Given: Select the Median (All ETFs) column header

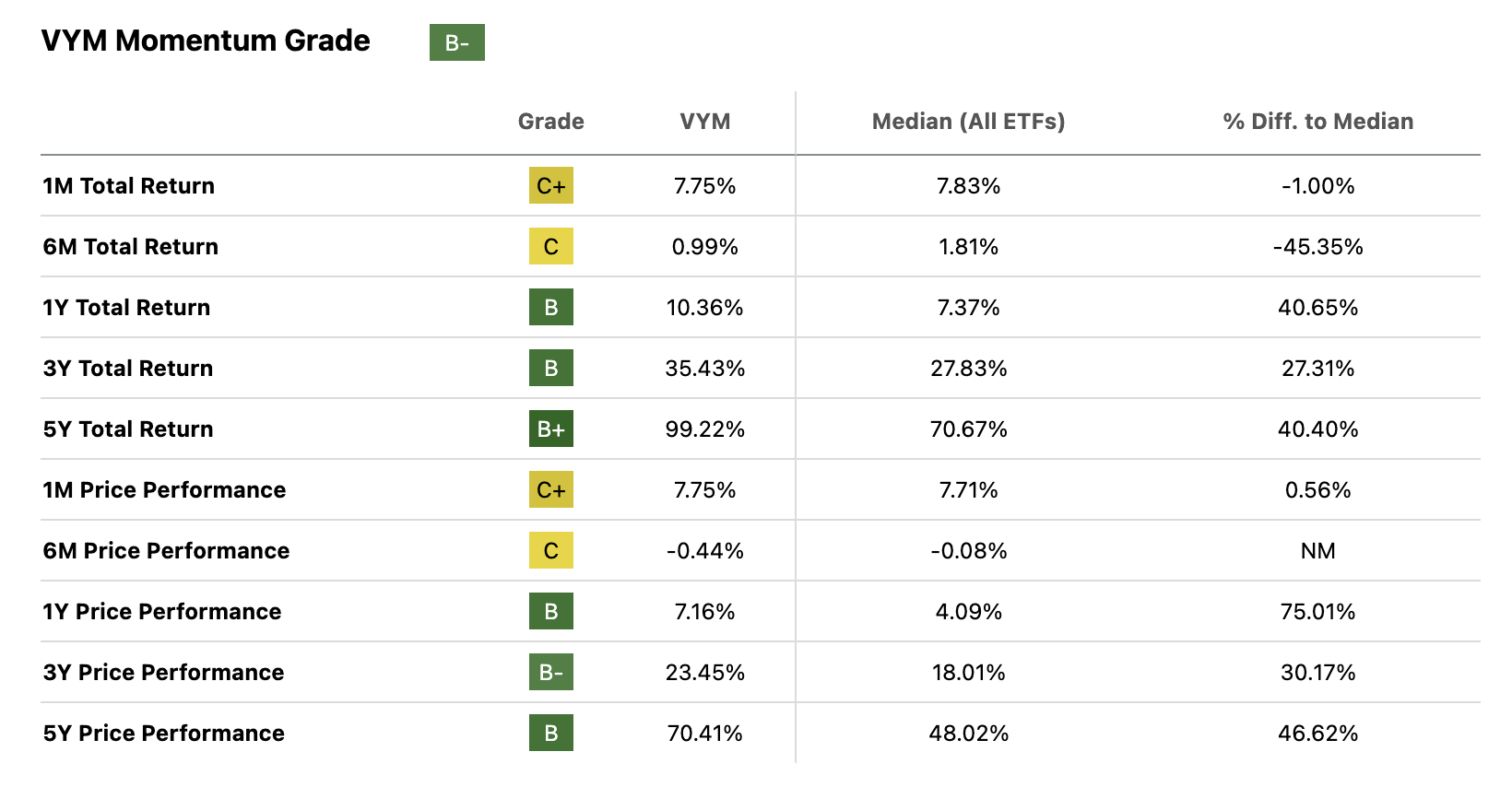Looking at the screenshot, I should point(968,122).
